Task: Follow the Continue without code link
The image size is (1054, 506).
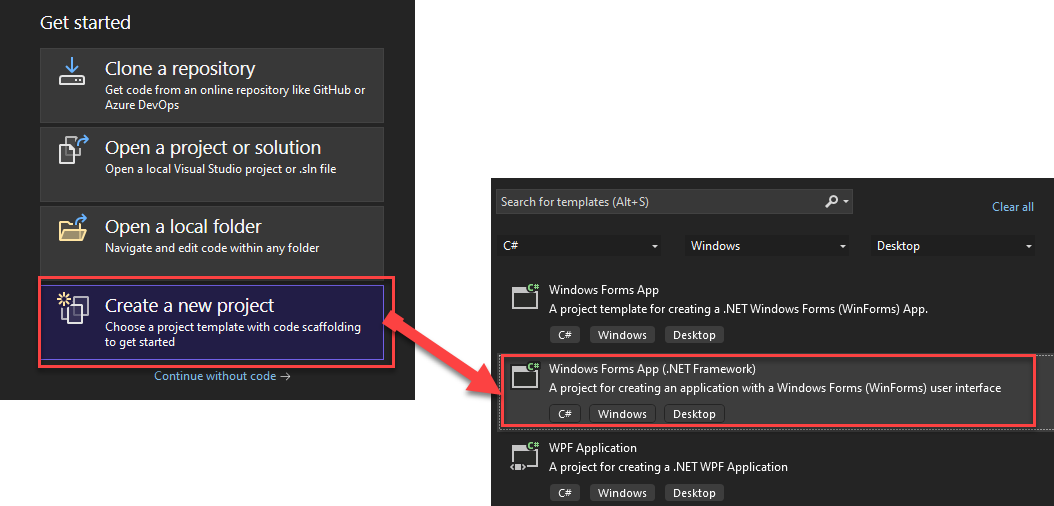Action: pyautogui.click(x=222, y=376)
